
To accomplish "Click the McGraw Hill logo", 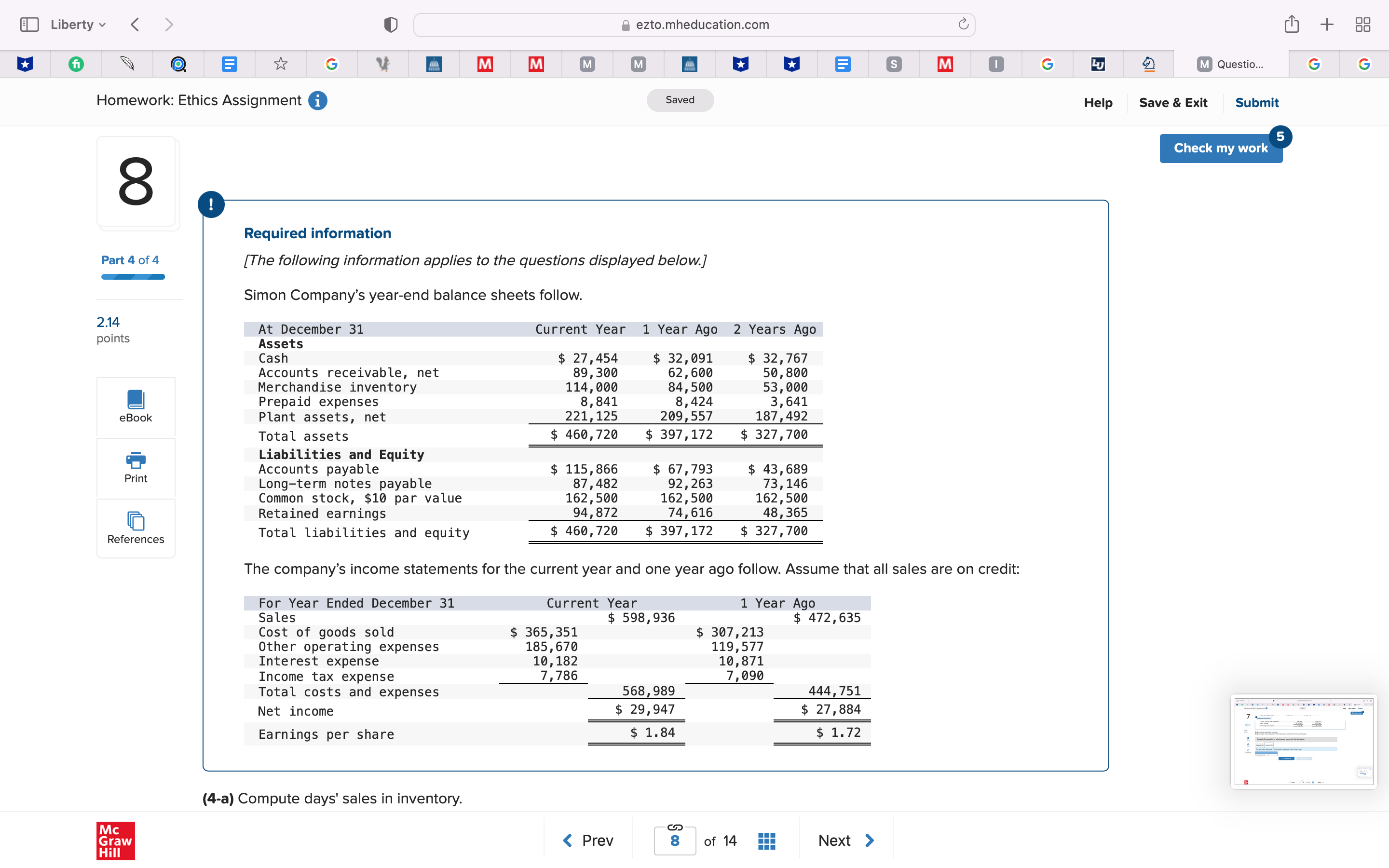I will (x=115, y=841).
